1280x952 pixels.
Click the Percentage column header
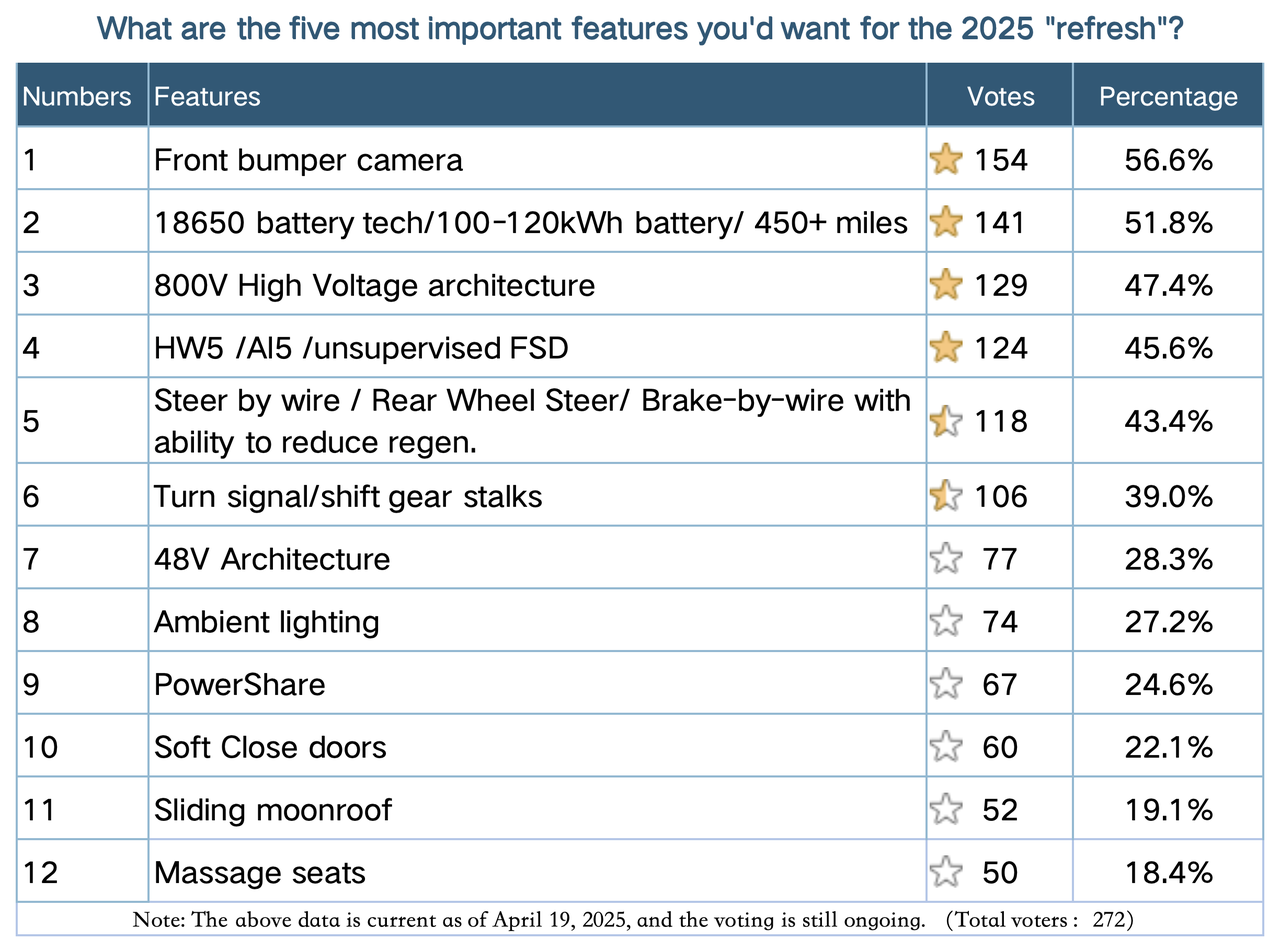click(1168, 96)
